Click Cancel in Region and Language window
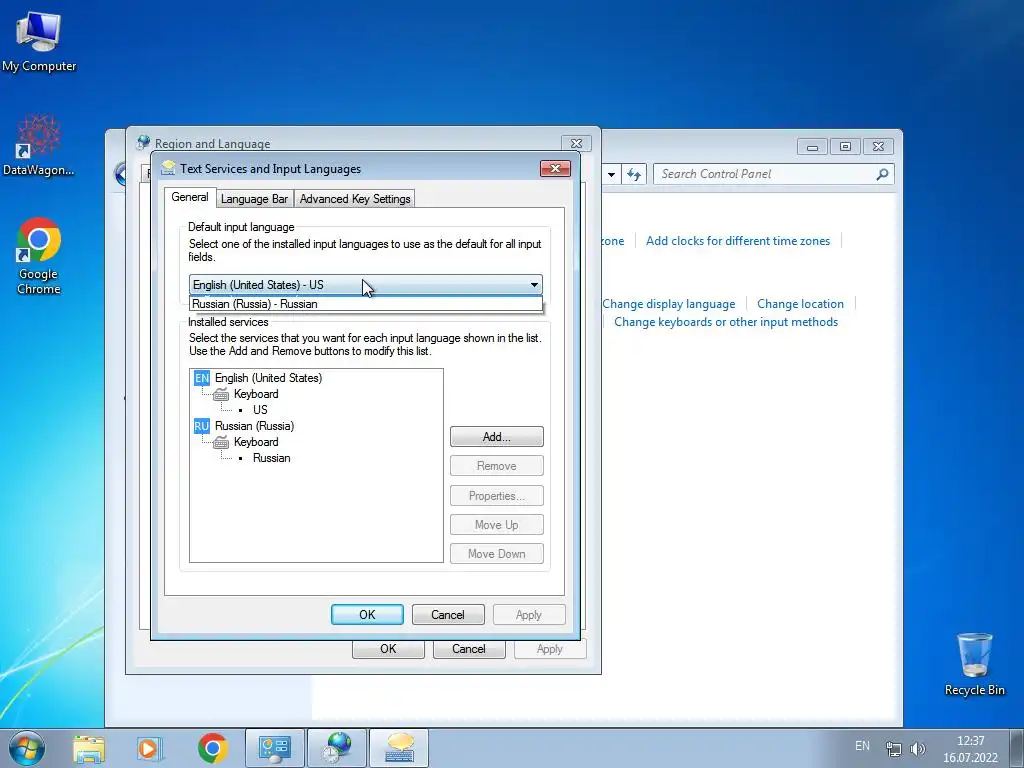This screenshot has width=1024, height=768. 469,649
